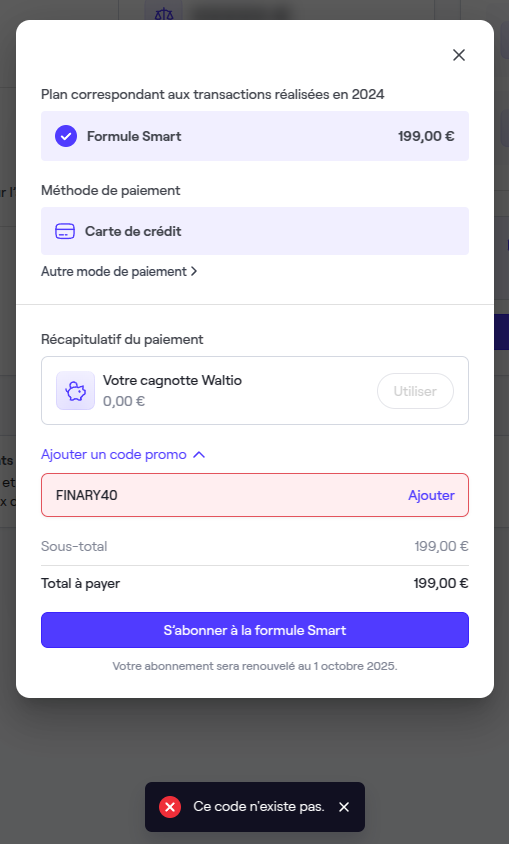Click the scales icon behind the modal
Viewport: 509px width, 844px height.
pyautogui.click(x=163, y=11)
